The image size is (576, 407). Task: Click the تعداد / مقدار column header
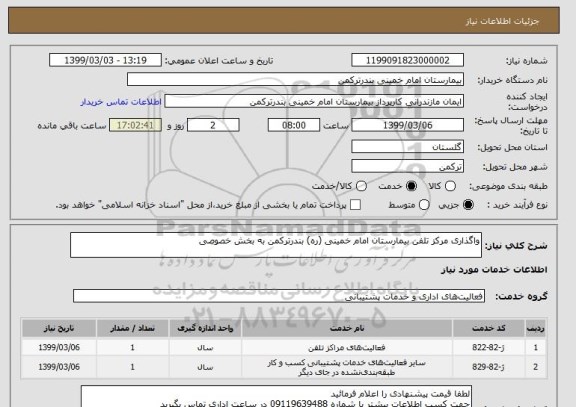pos(133,328)
